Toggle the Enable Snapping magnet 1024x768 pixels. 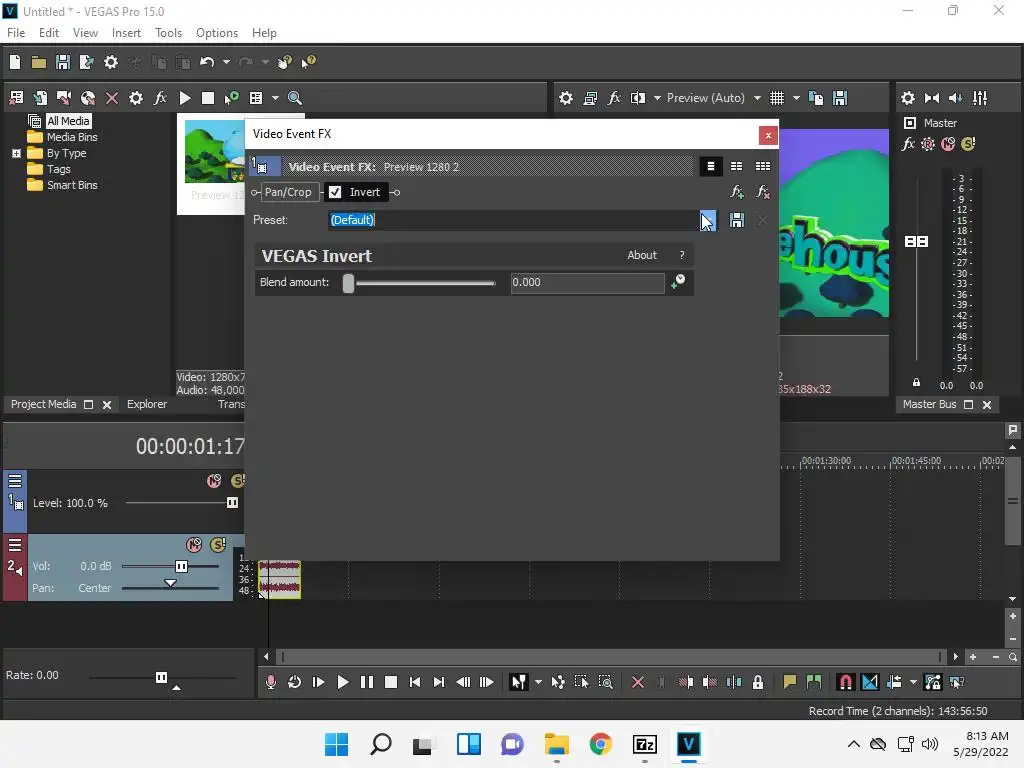846,682
